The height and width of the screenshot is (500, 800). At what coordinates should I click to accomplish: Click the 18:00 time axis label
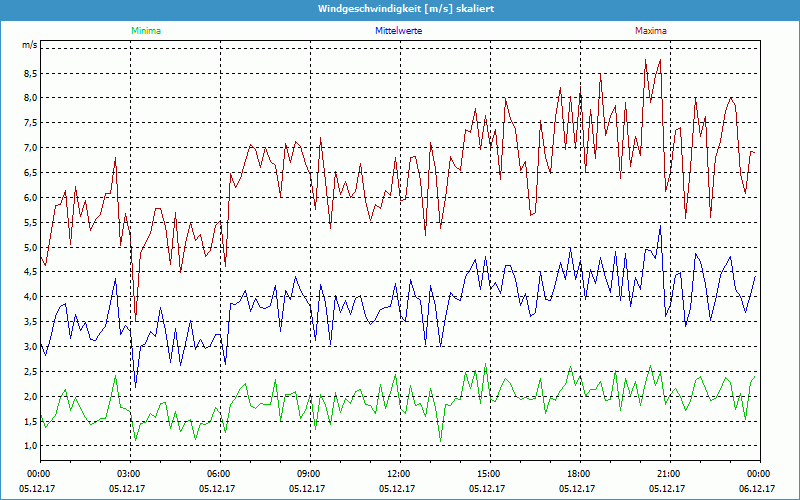pyautogui.click(x=580, y=474)
